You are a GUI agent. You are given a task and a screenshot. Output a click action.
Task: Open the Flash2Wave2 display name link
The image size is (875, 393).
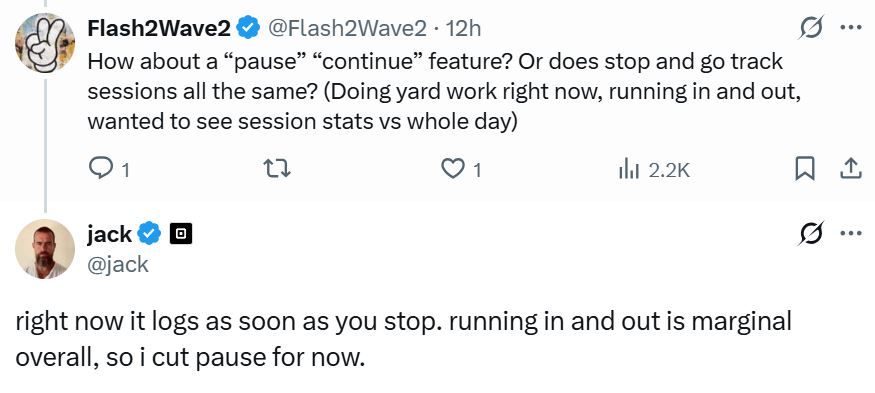[159, 27]
